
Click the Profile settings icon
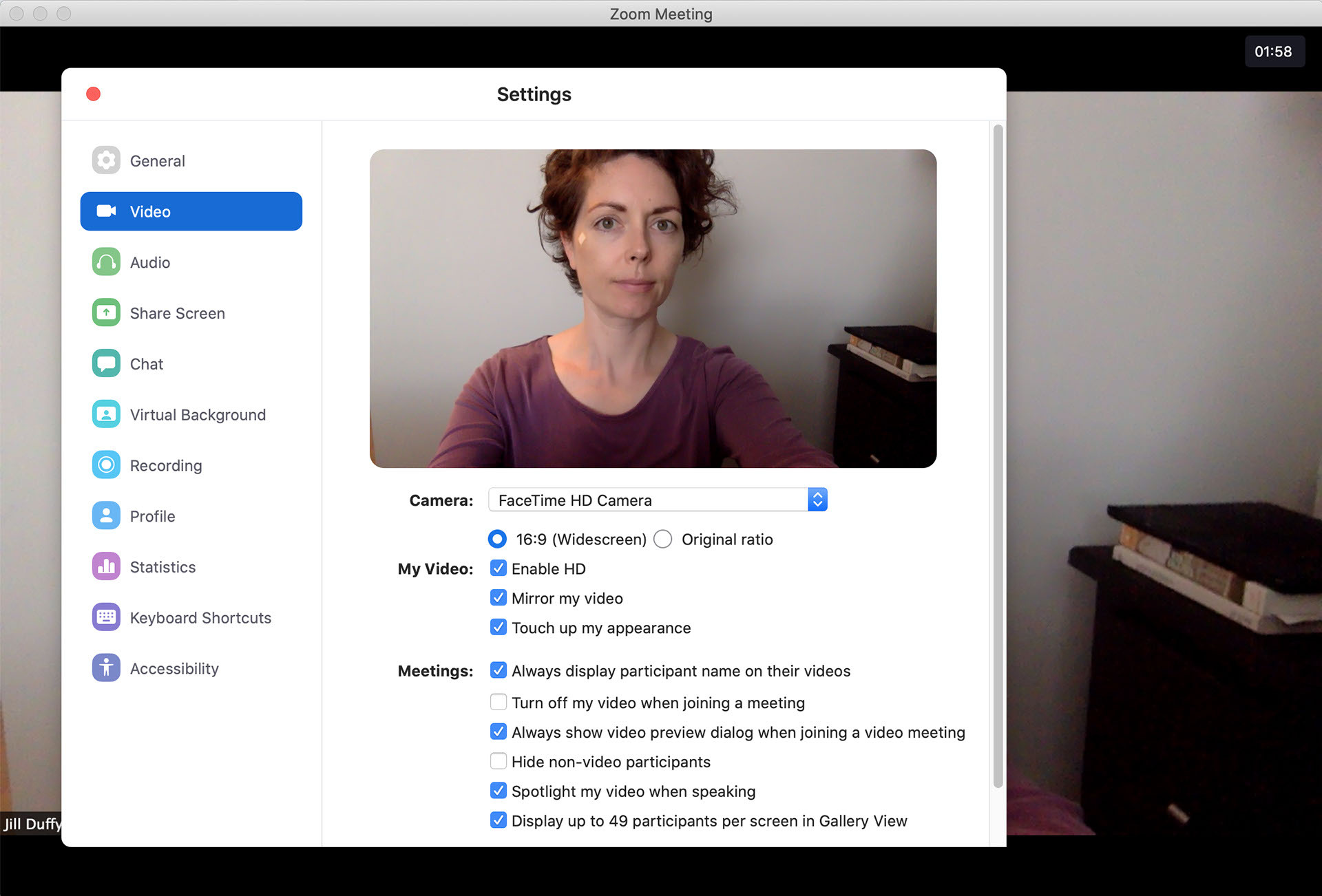(x=105, y=516)
